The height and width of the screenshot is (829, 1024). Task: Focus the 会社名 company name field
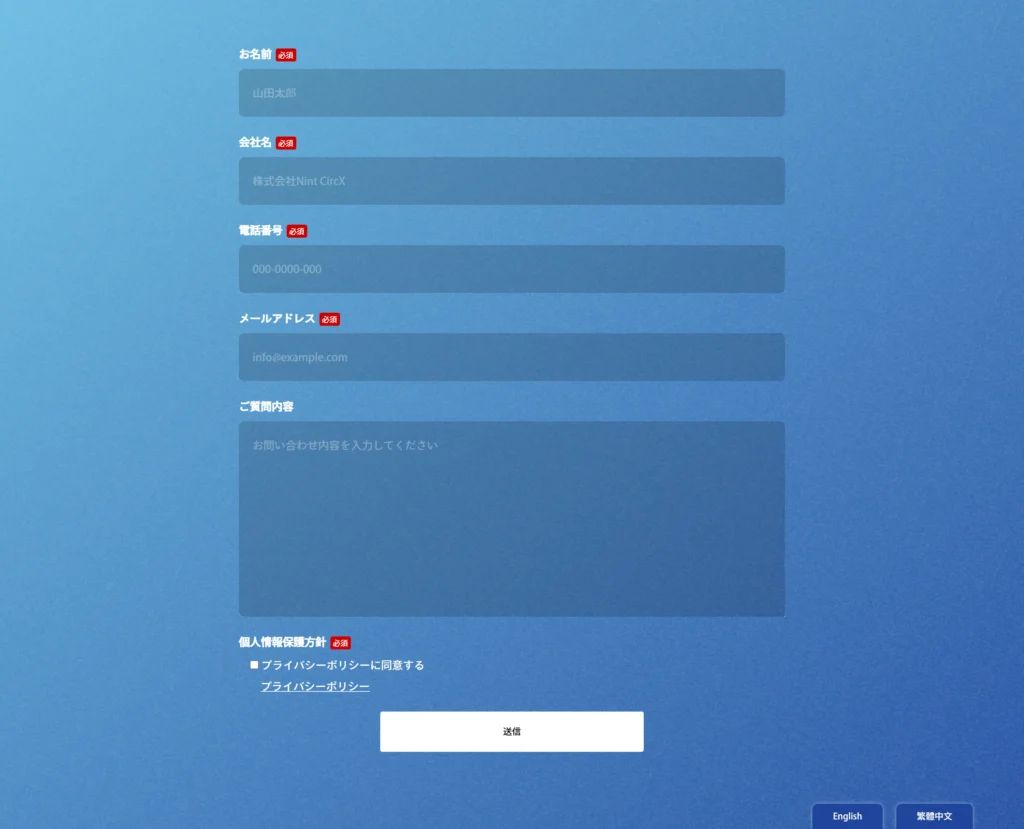click(x=511, y=181)
